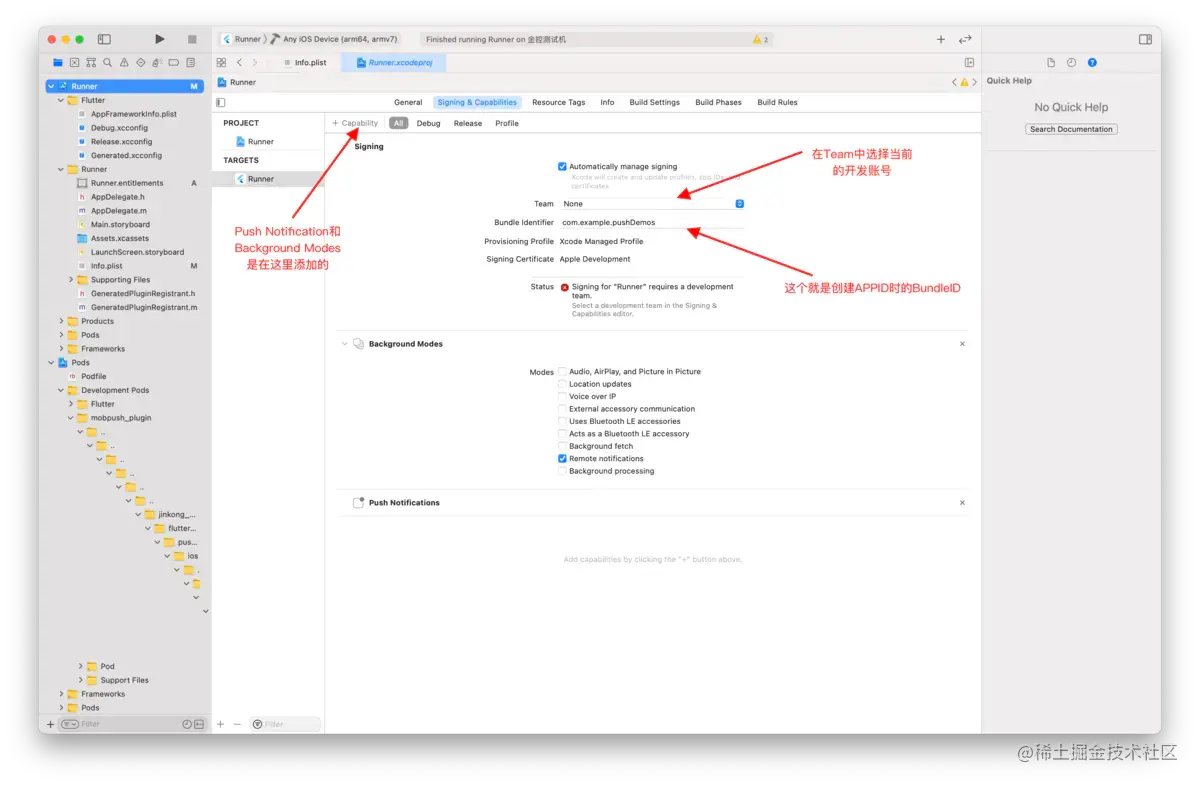The image size is (1200, 785).
Task: Stop the running task with the stop button
Action: pyautogui.click(x=192, y=39)
